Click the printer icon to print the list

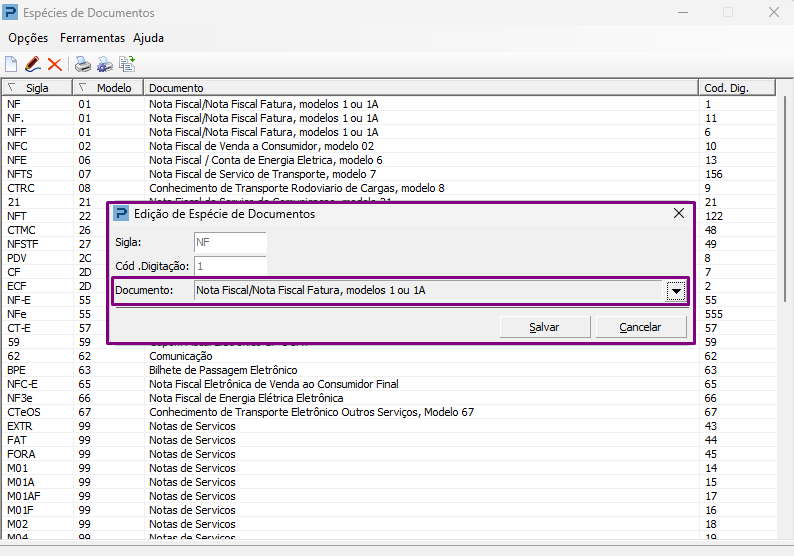[83, 64]
